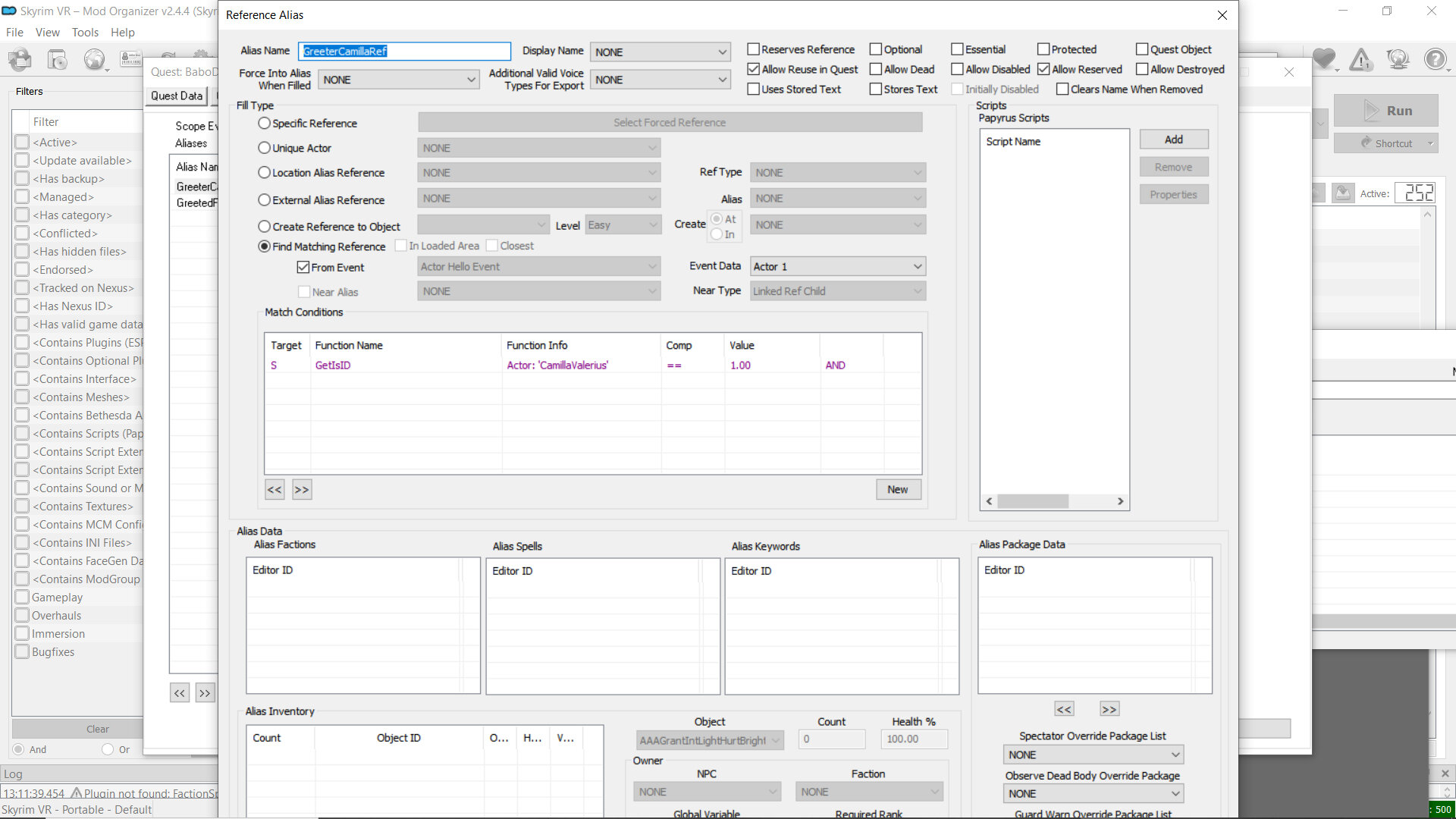Expand the Event Data Actor 1 dropdown
This screenshot has width=1456, height=819.
coord(837,267)
